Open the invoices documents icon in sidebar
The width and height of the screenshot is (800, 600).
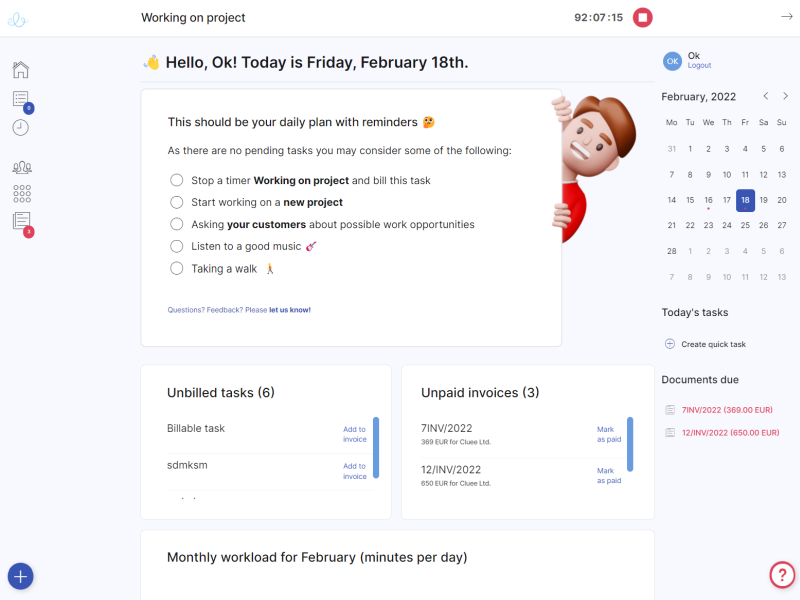pyautogui.click(x=21, y=221)
